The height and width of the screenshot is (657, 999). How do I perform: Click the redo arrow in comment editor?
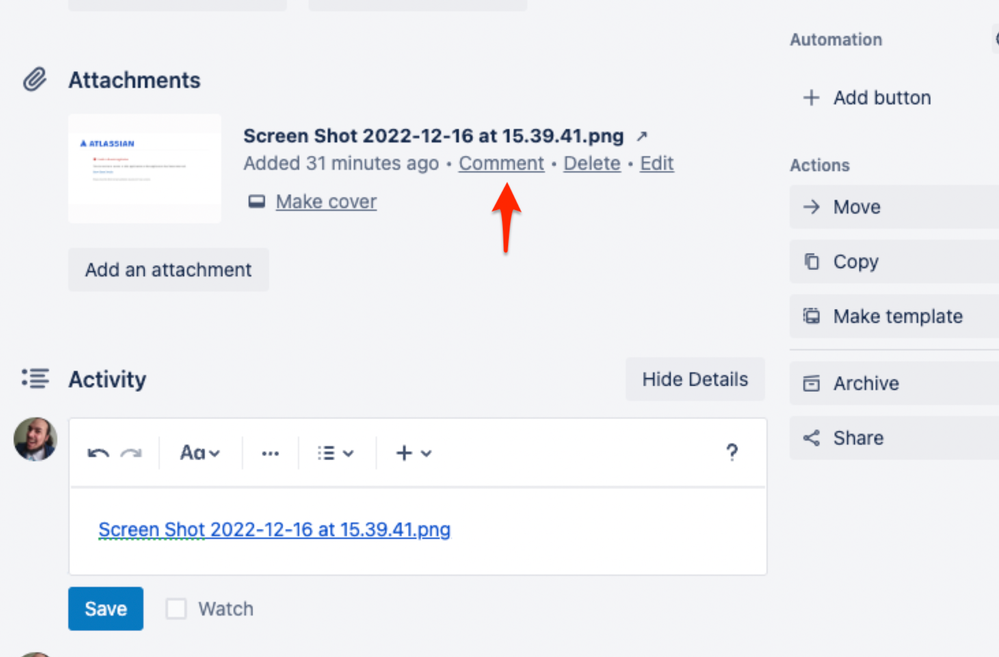coord(131,453)
